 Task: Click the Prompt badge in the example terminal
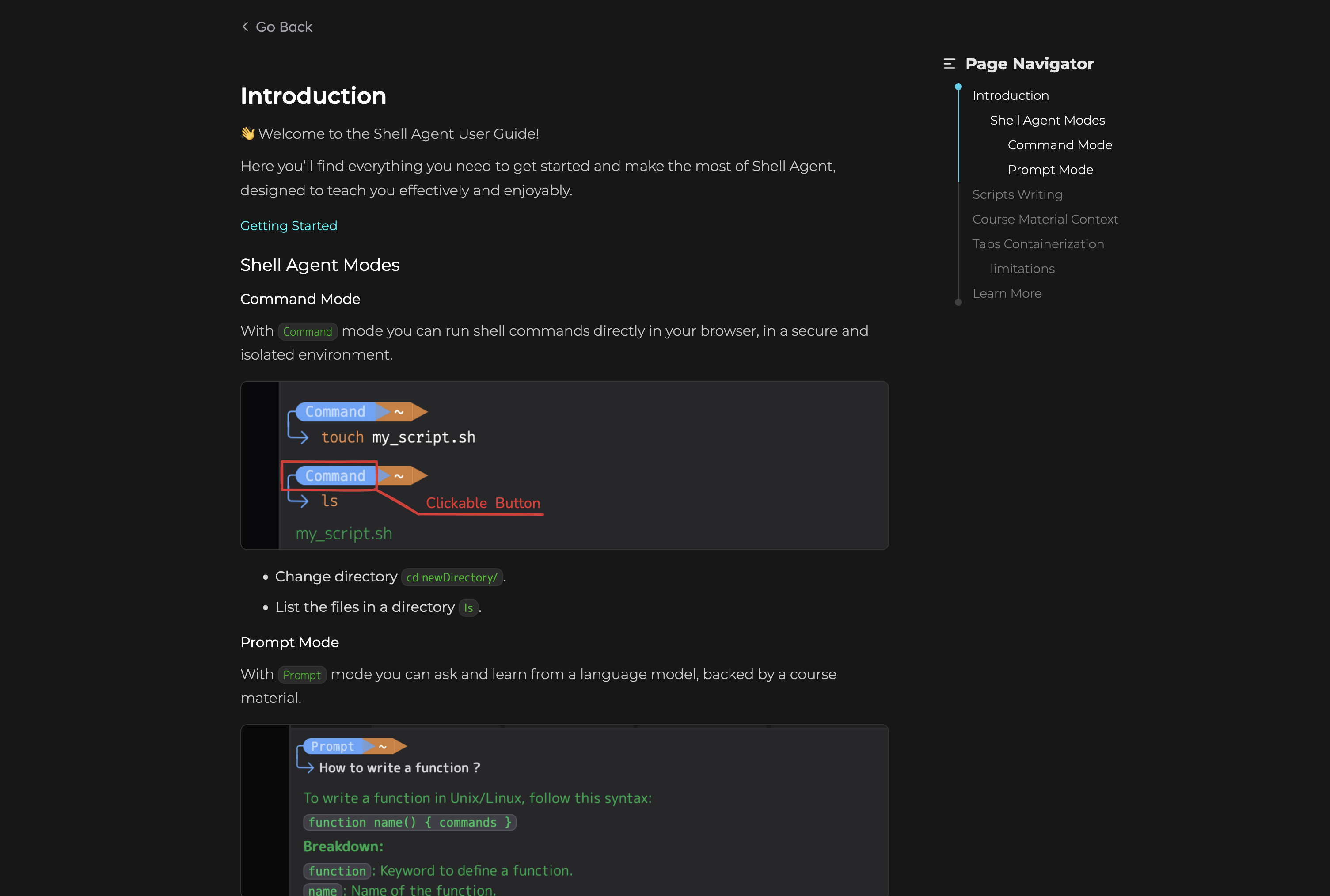point(332,746)
